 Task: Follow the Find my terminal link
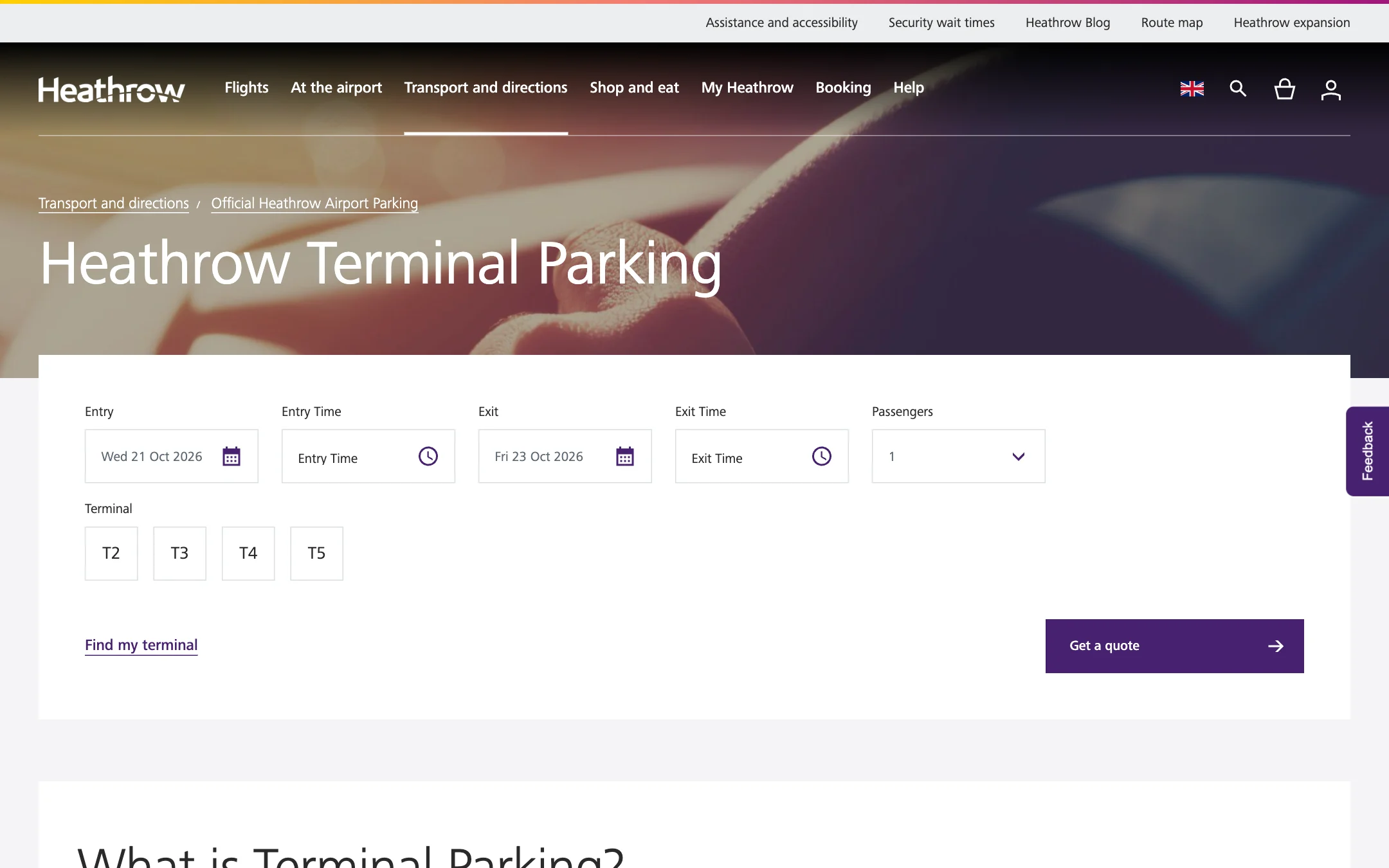coord(141,645)
